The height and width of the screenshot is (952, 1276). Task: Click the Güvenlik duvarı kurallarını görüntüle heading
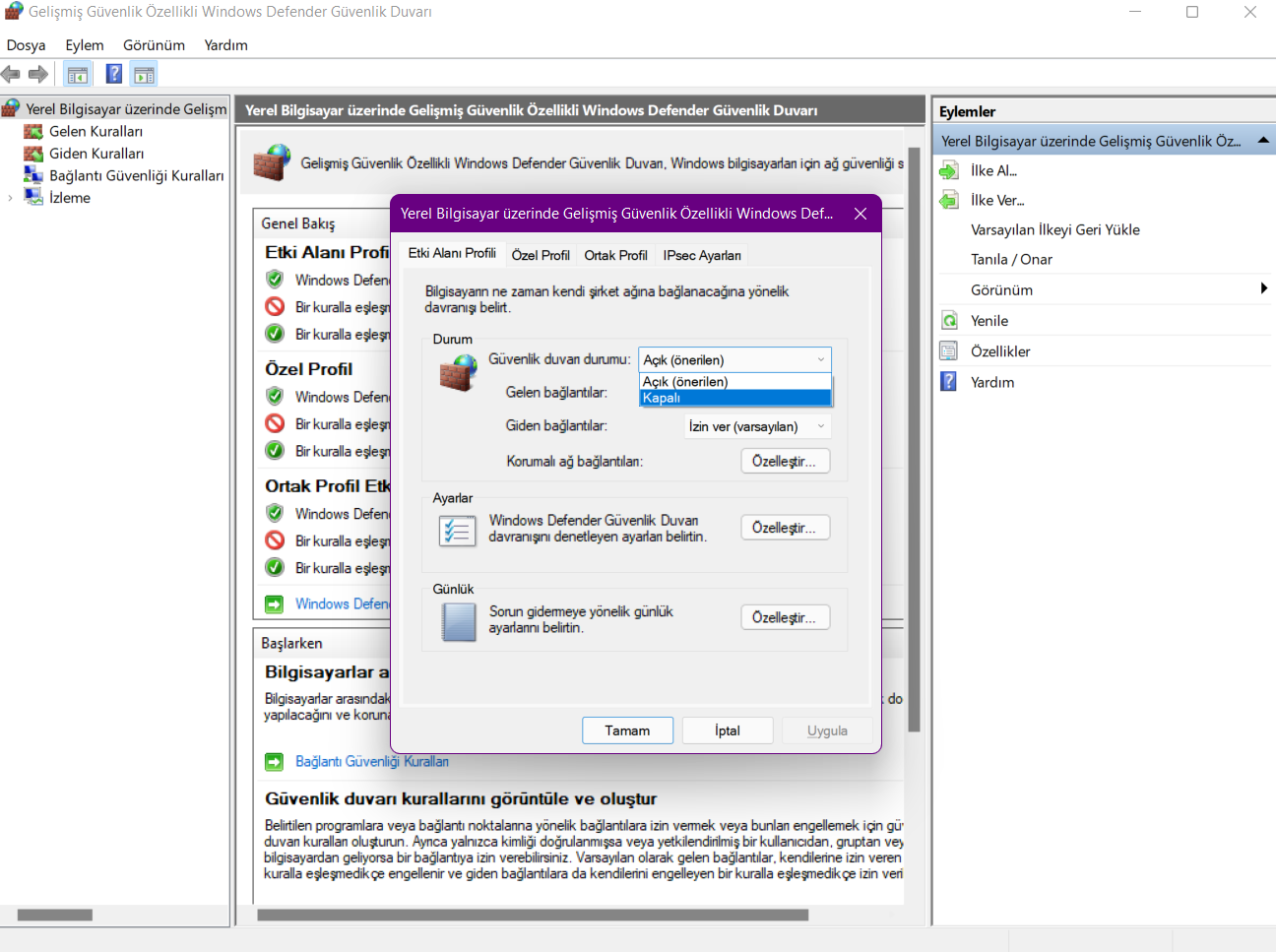(461, 798)
